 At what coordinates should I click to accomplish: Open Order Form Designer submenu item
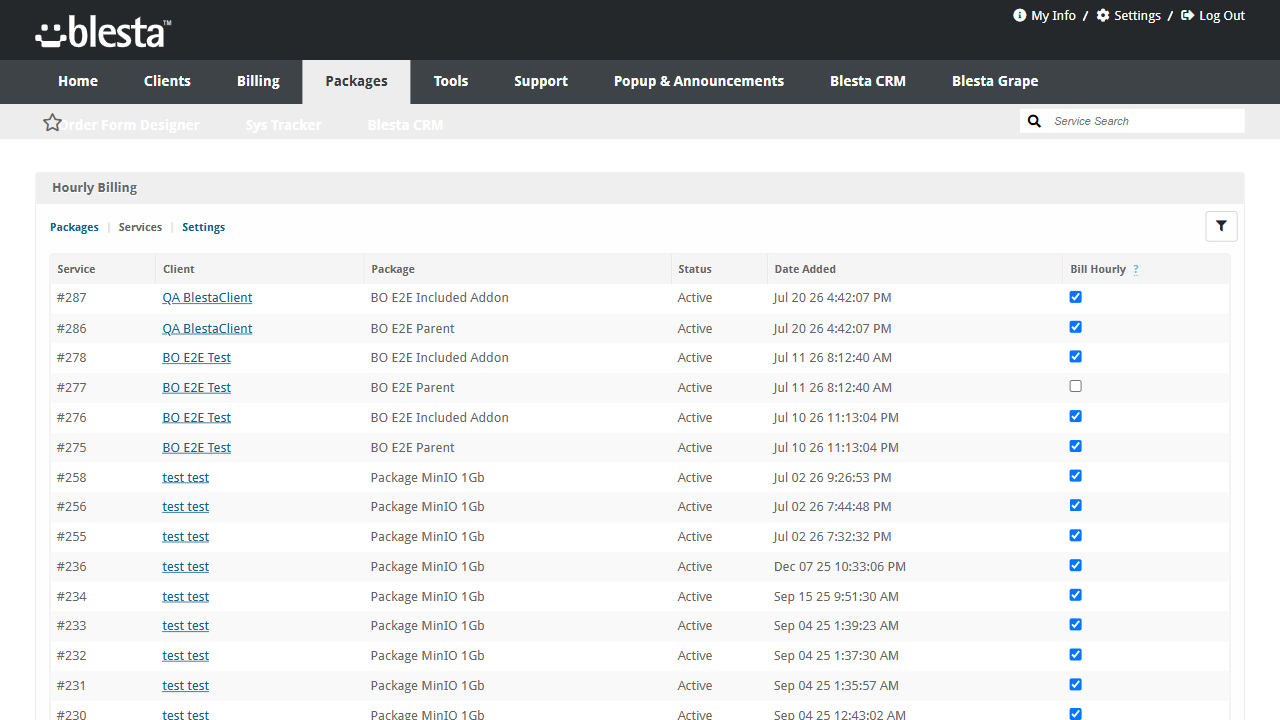(128, 125)
